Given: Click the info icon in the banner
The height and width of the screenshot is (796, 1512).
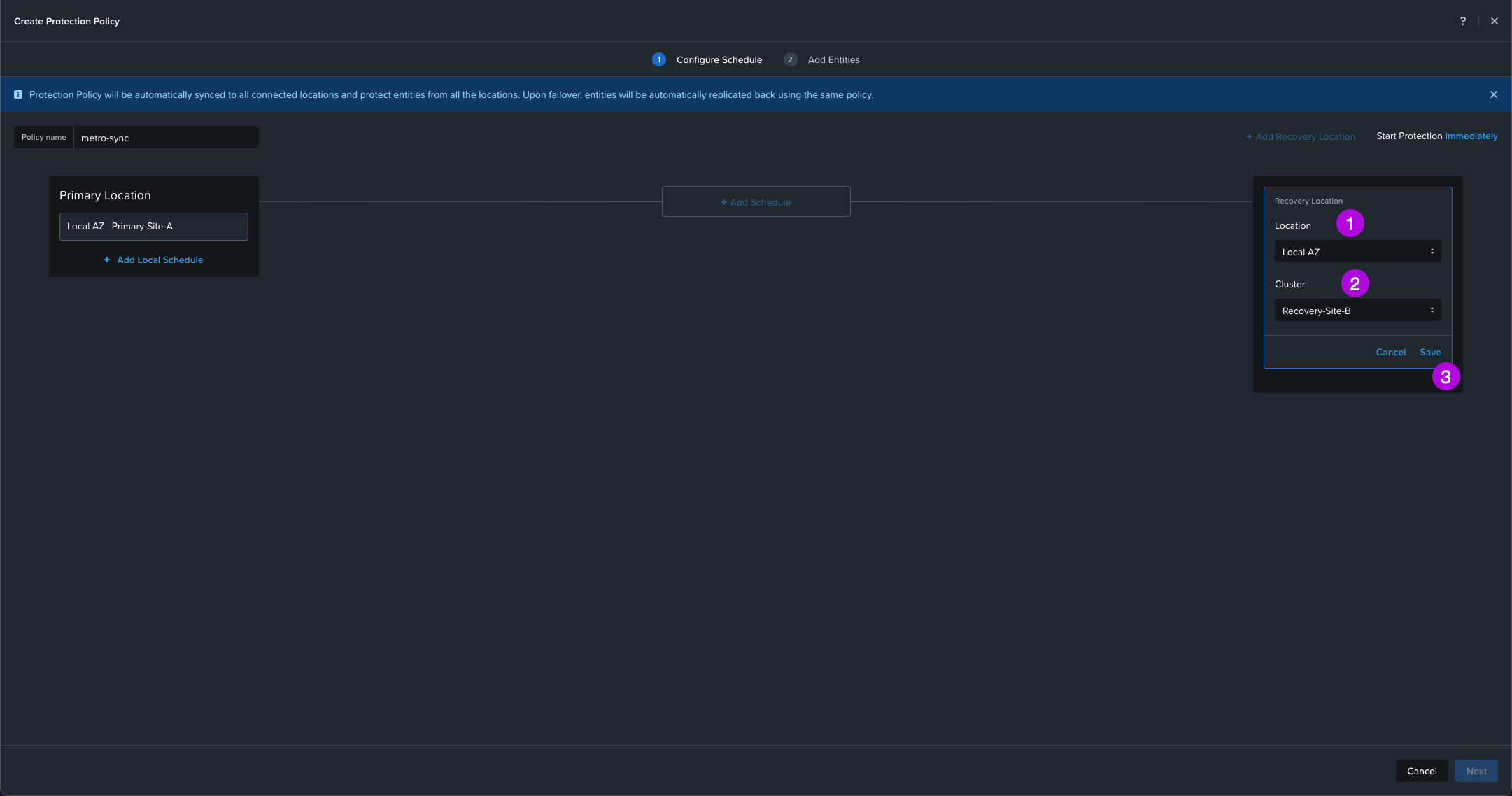Looking at the screenshot, I should [18, 94].
